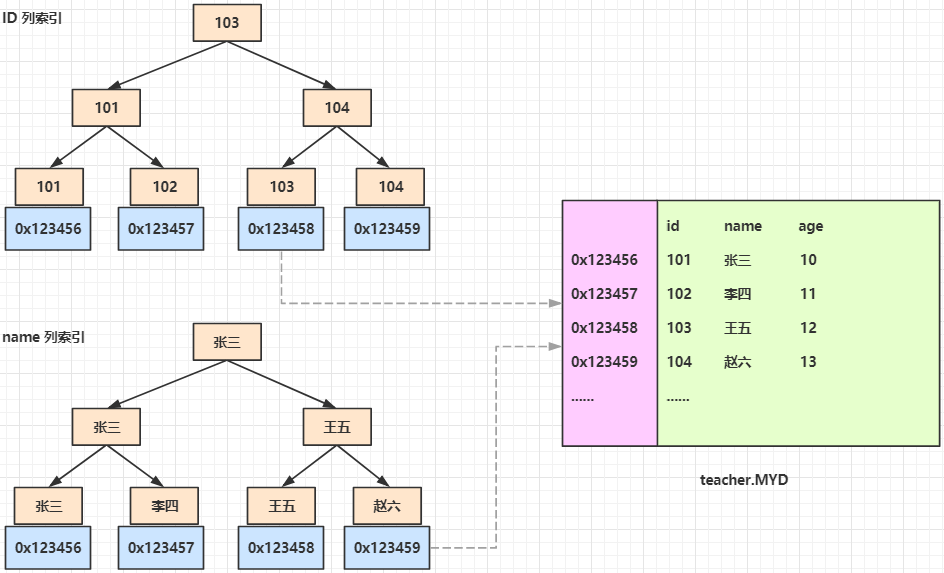Select blue 0x123458 box under ID leaf 103

click(281, 229)
